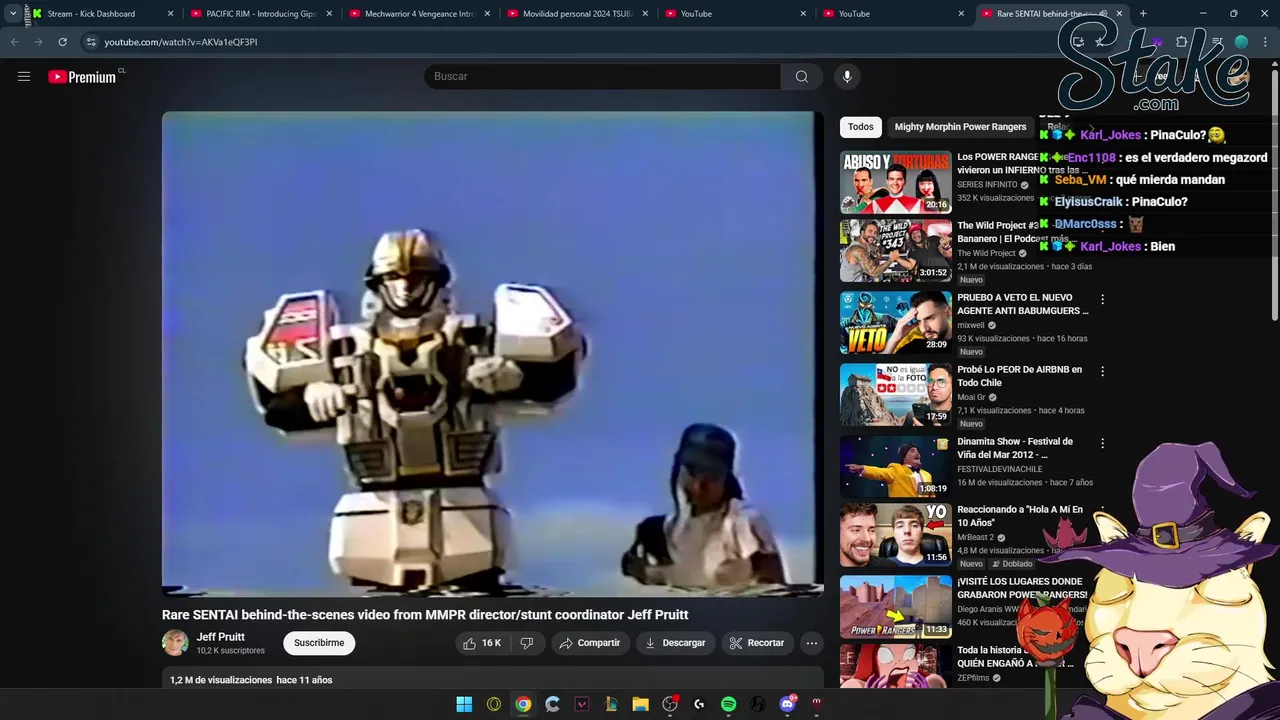Open Opera GX from the taskbar
Screen dimensions: 1280x720
[494, 704]
